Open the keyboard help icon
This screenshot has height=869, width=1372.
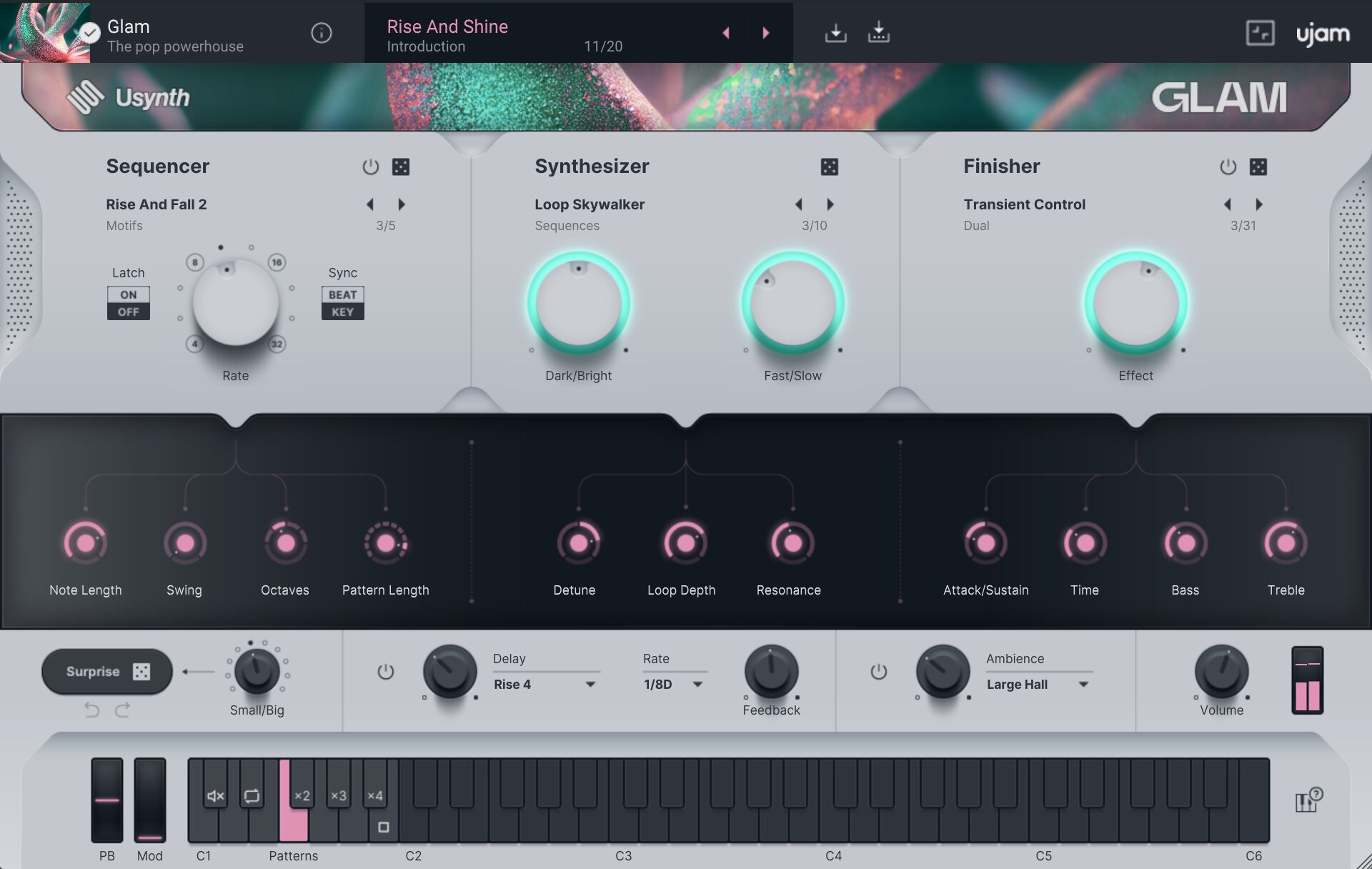click(1308, 800)
